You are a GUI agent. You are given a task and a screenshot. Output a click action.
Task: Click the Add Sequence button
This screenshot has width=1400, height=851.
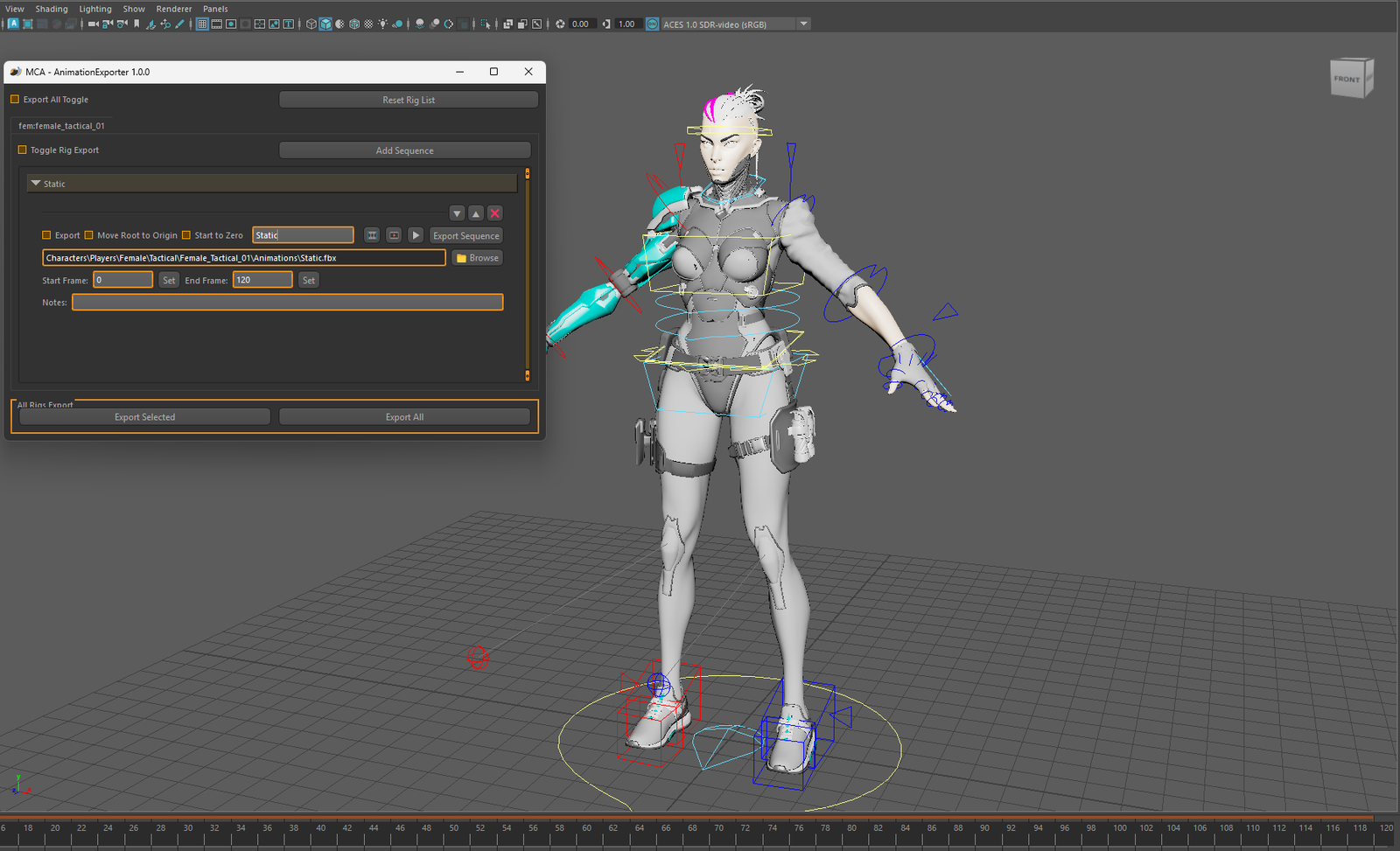click(405, 150)
